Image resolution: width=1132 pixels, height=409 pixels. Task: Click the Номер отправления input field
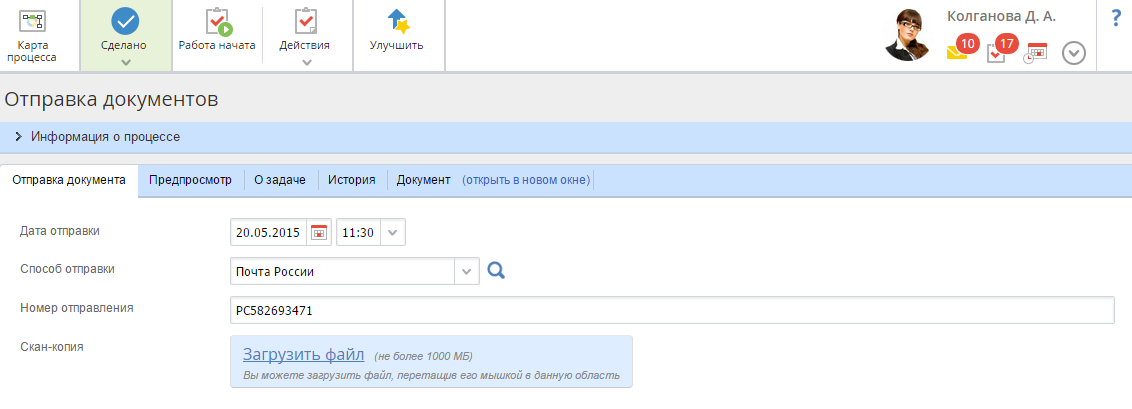671,311
